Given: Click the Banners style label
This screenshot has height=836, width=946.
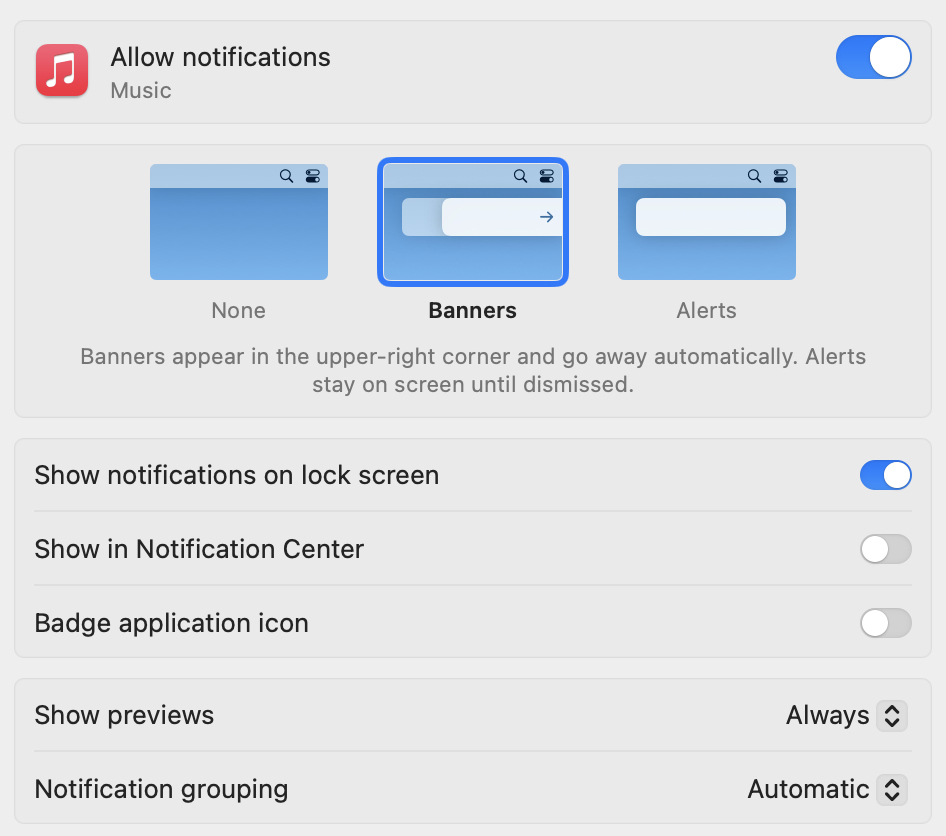Looking at the screenshot, I should pyautogui.click(x=472, y=311).
